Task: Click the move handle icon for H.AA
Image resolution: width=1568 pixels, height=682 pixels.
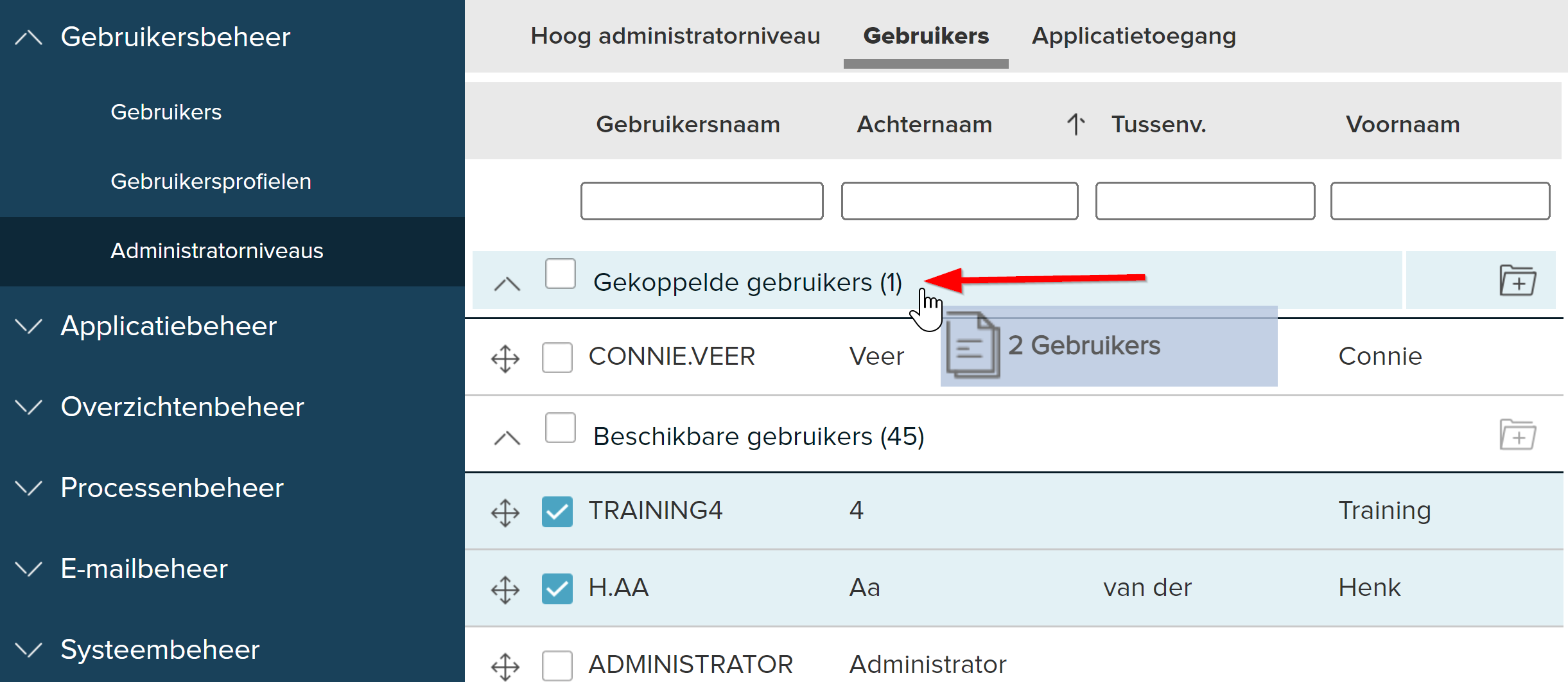Action: [505, 590]
